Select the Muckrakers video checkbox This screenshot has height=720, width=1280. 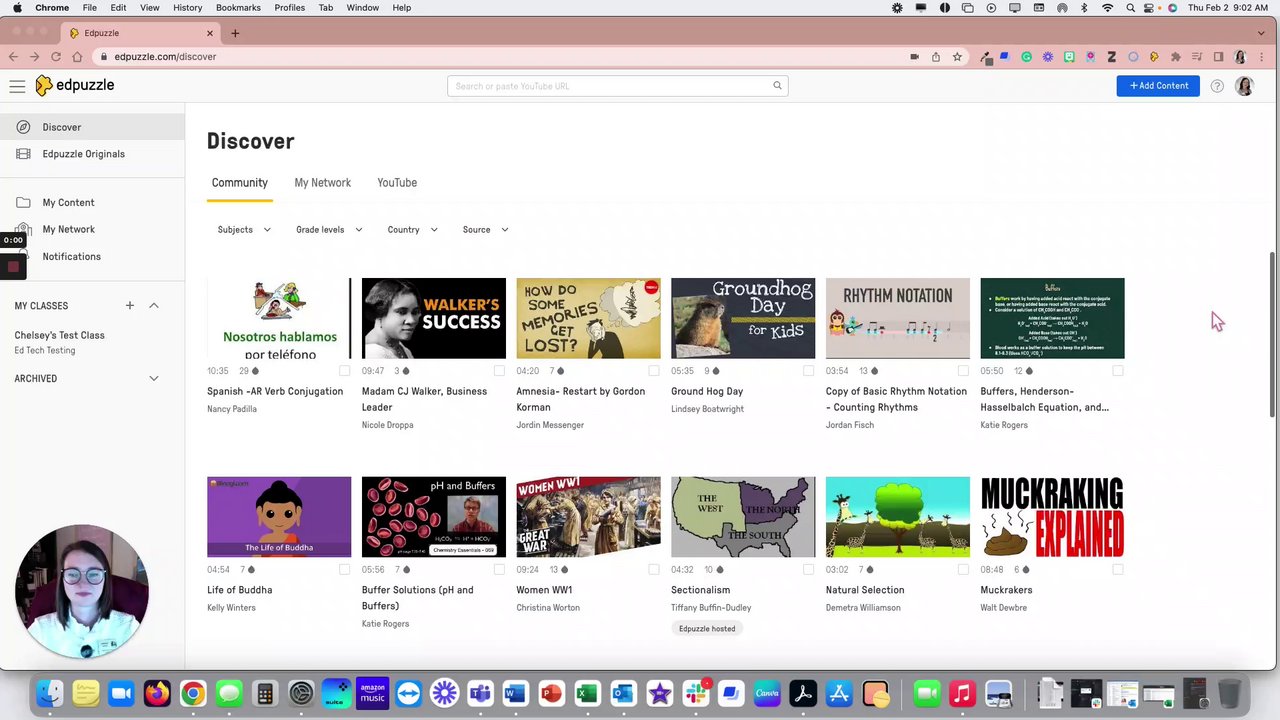(x=1118, y=570)
